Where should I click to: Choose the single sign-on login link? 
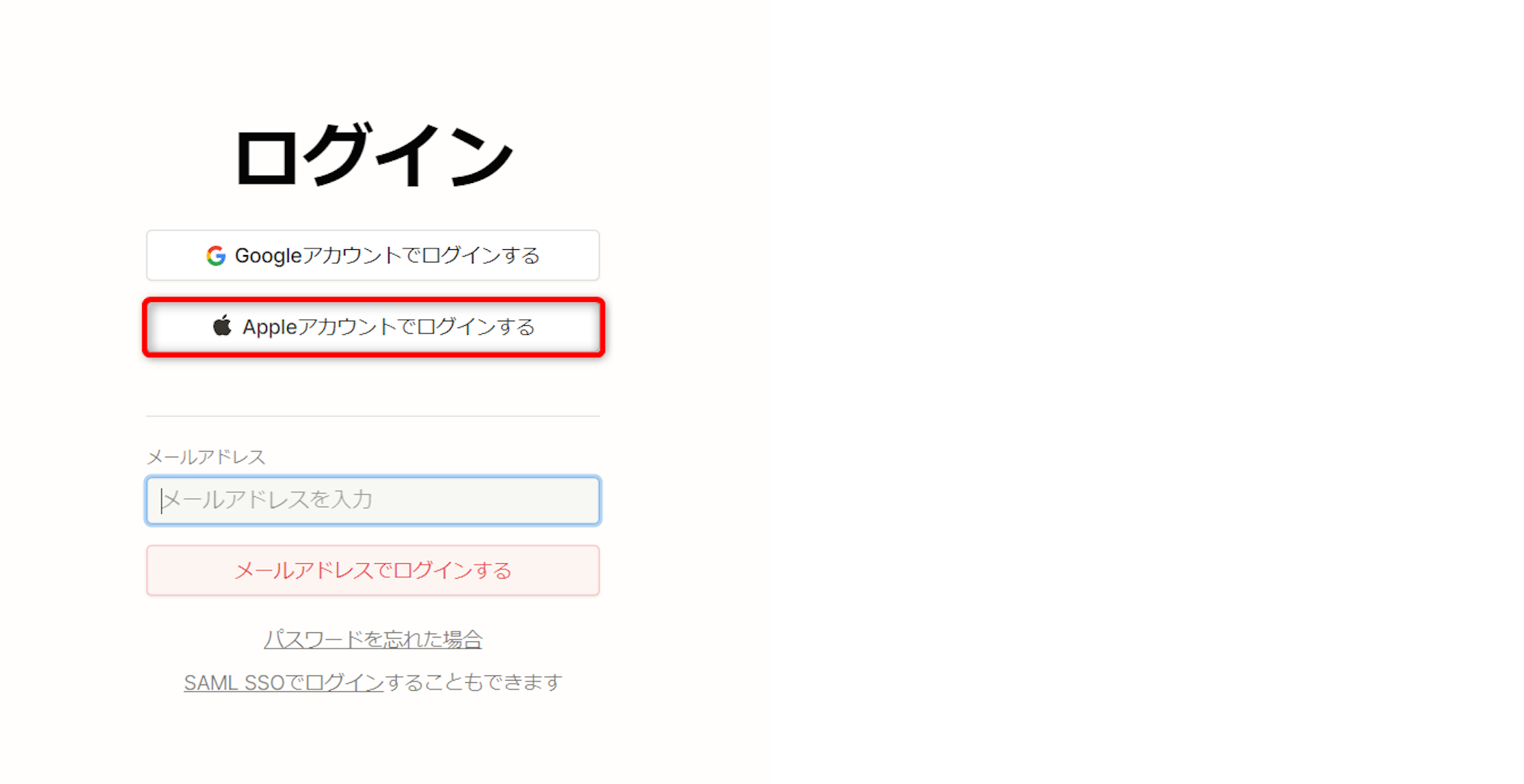pos(284,683)
